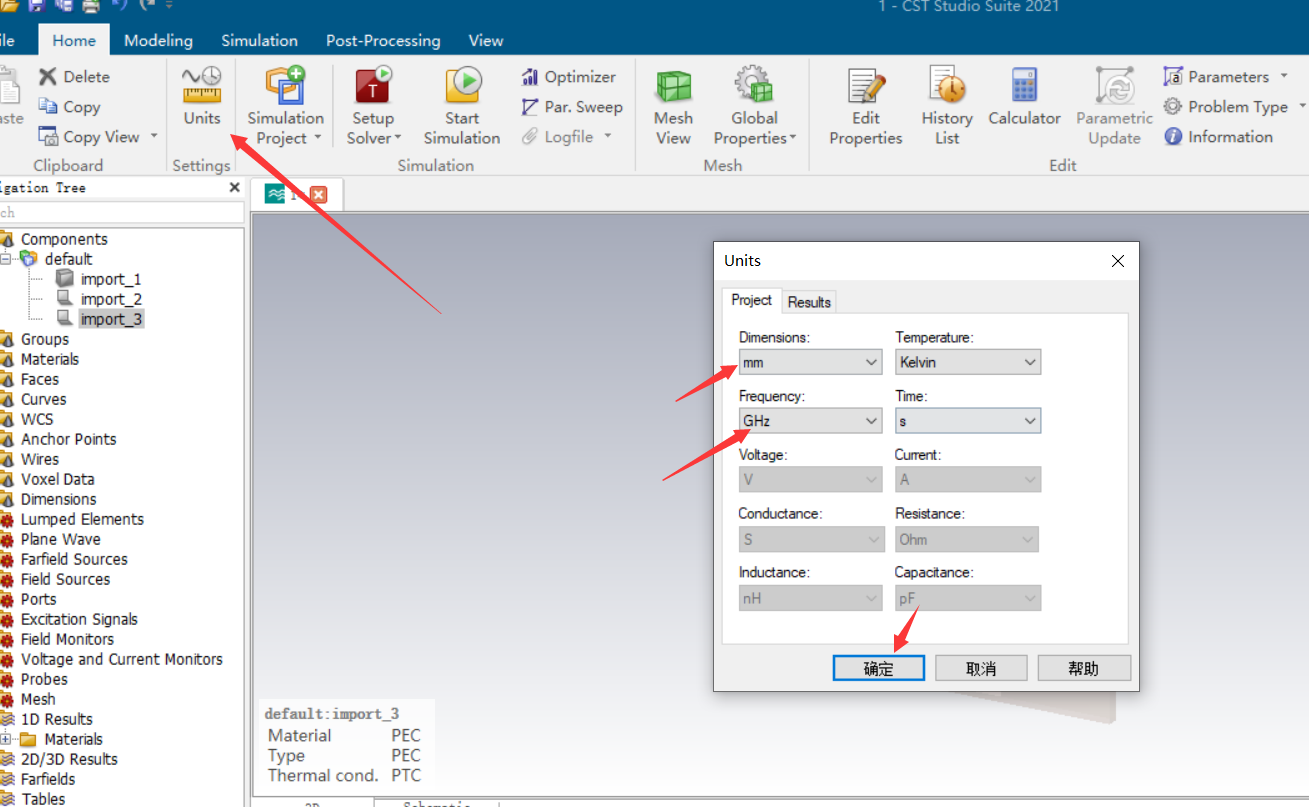Select 2D/3D Results tree item

point(69,759)
